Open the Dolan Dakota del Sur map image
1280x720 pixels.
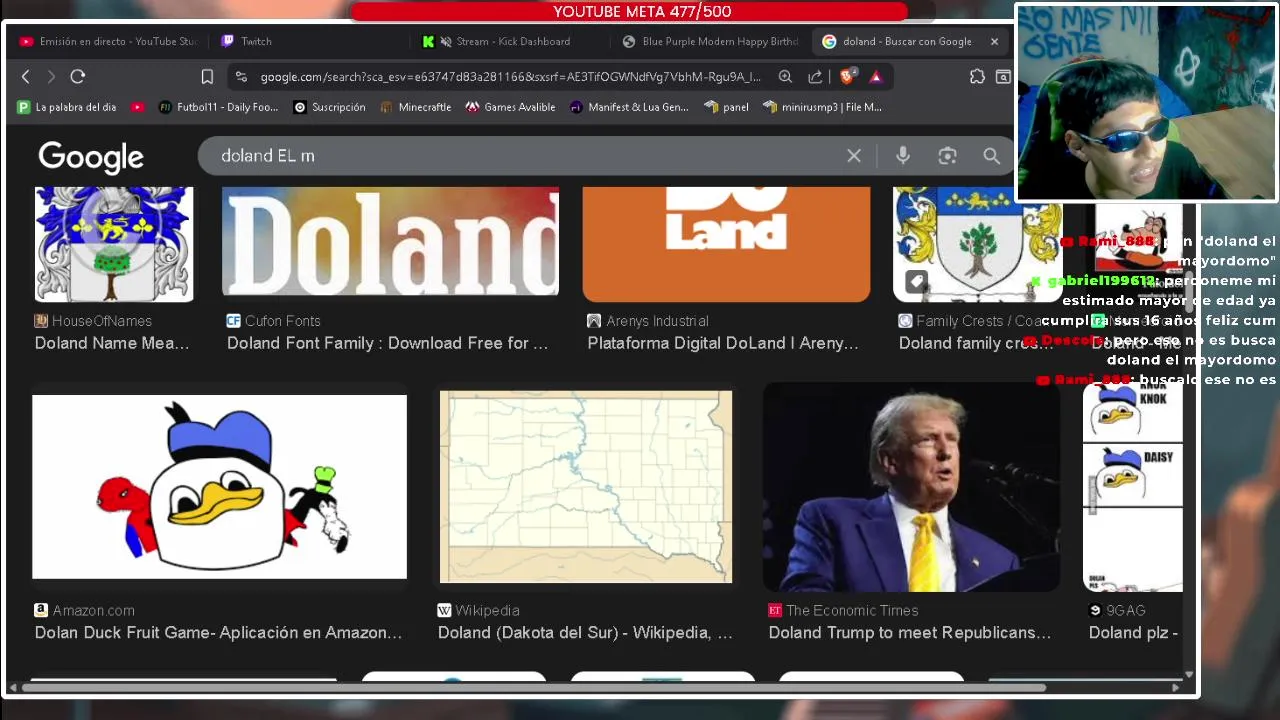[586, 487]
